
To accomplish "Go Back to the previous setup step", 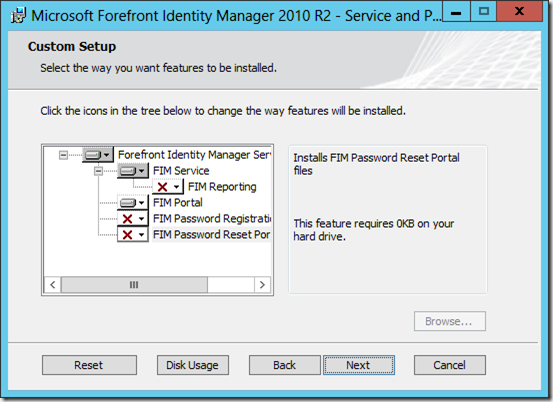I will (x=285, y=365).
